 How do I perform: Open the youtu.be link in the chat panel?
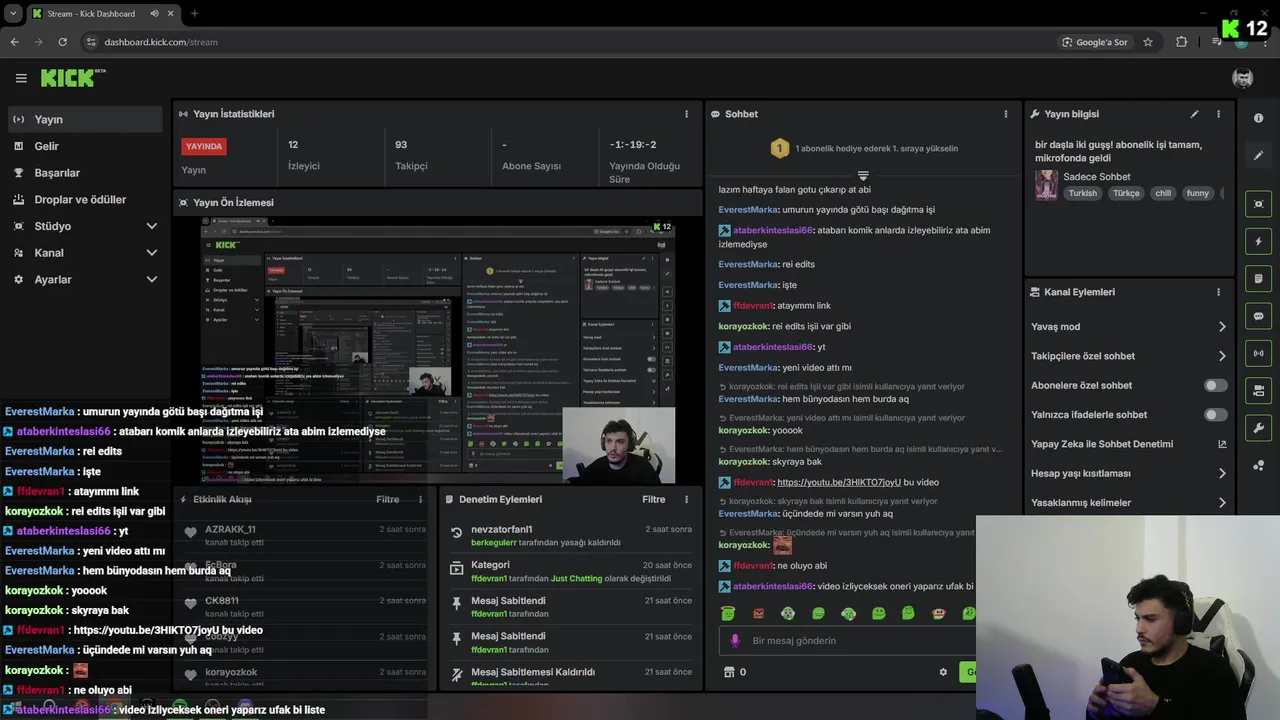point(839,482)
